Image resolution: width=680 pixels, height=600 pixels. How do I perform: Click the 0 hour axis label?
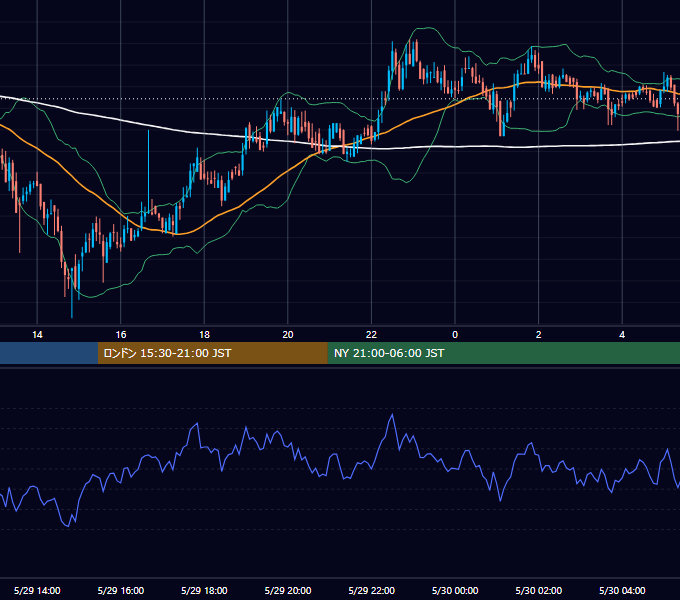point(455,335)
